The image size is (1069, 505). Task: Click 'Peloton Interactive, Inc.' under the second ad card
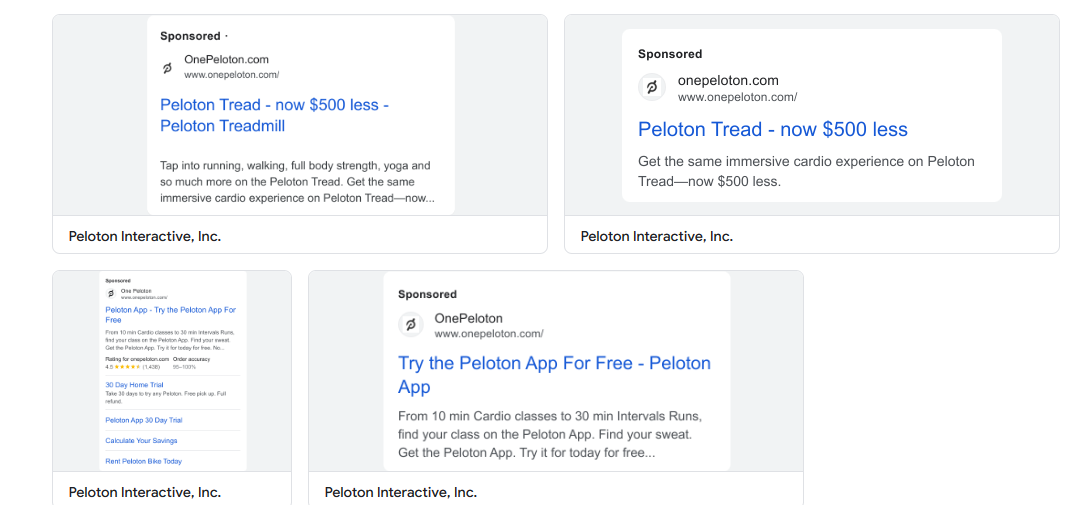tap(656, 236)
